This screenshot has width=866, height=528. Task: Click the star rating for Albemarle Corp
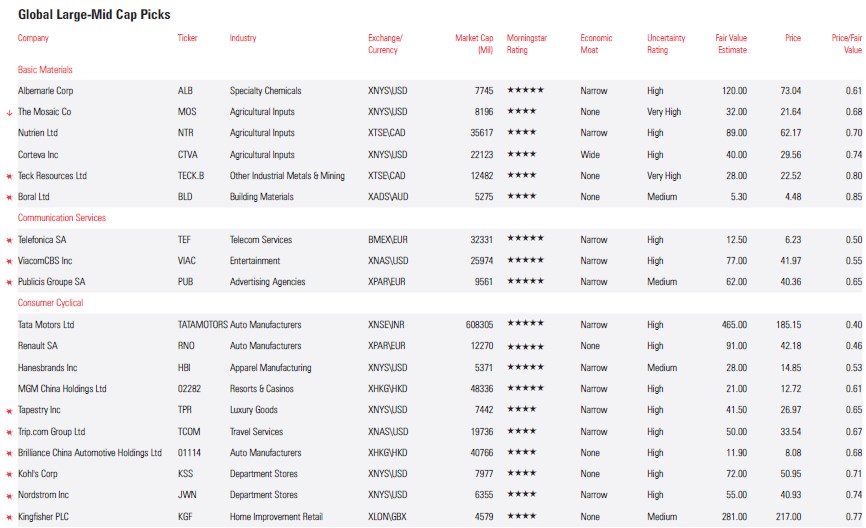[526, 91]
